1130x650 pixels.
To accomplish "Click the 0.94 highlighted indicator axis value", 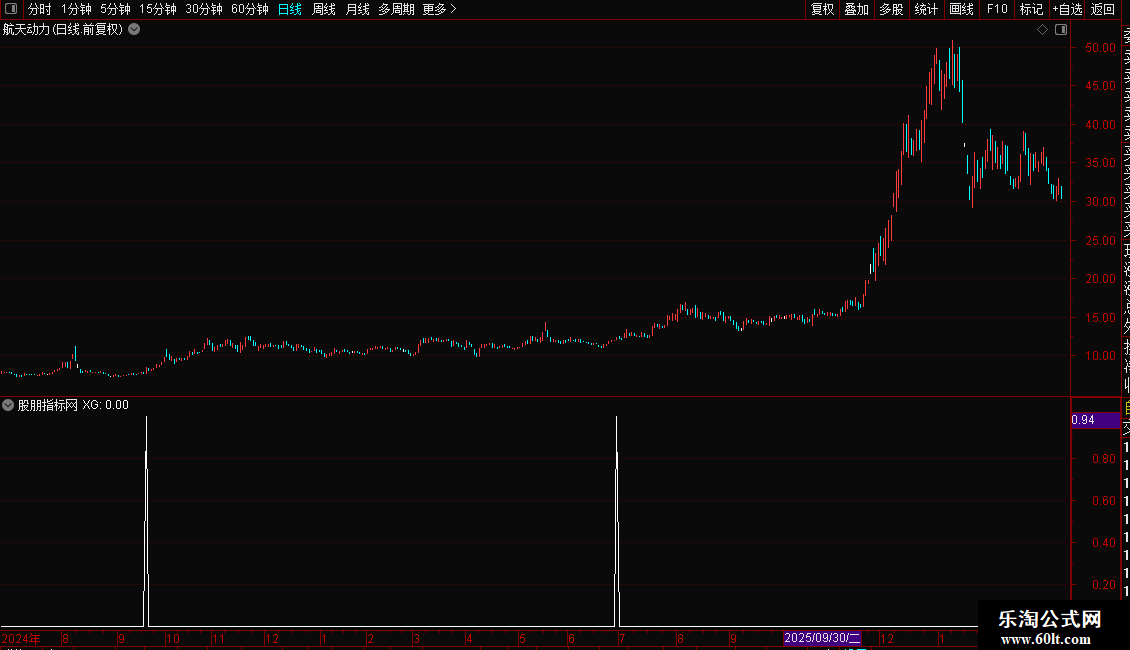I will 1095,419.
